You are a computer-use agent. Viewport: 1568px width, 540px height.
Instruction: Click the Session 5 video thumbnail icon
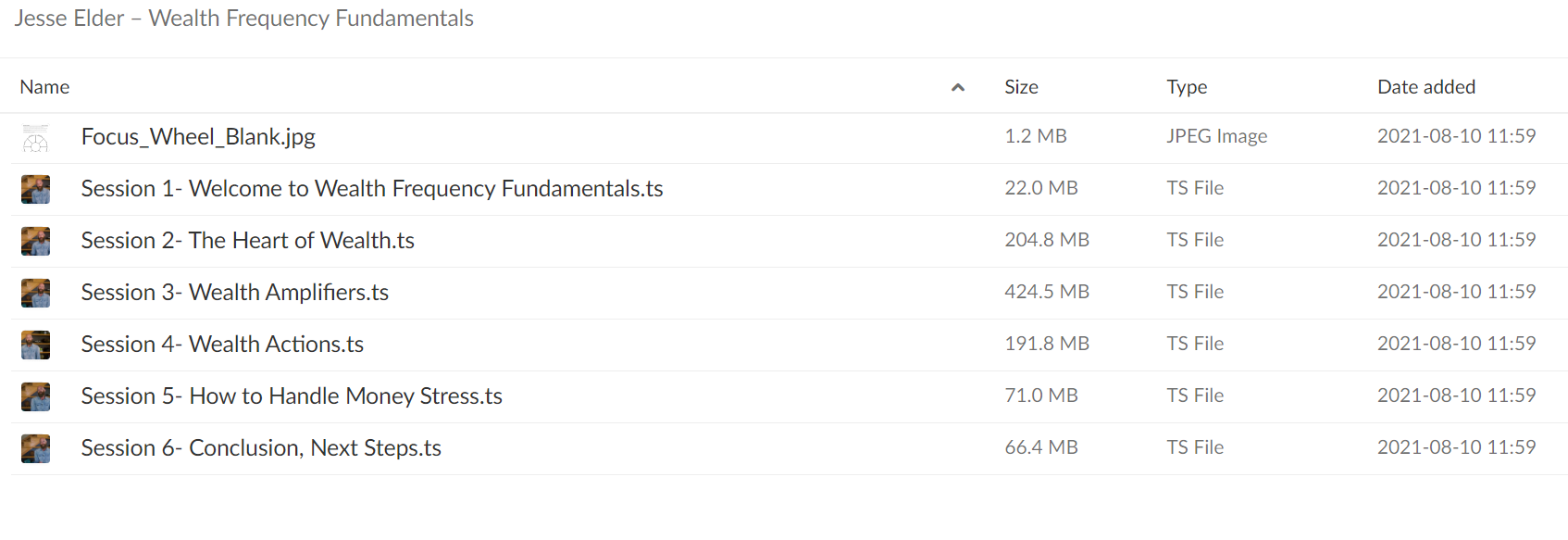35,397
